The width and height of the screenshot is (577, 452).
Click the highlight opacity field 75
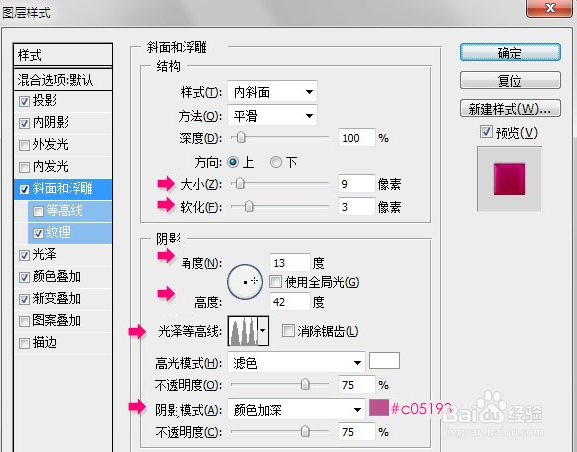tap(357, 385)
